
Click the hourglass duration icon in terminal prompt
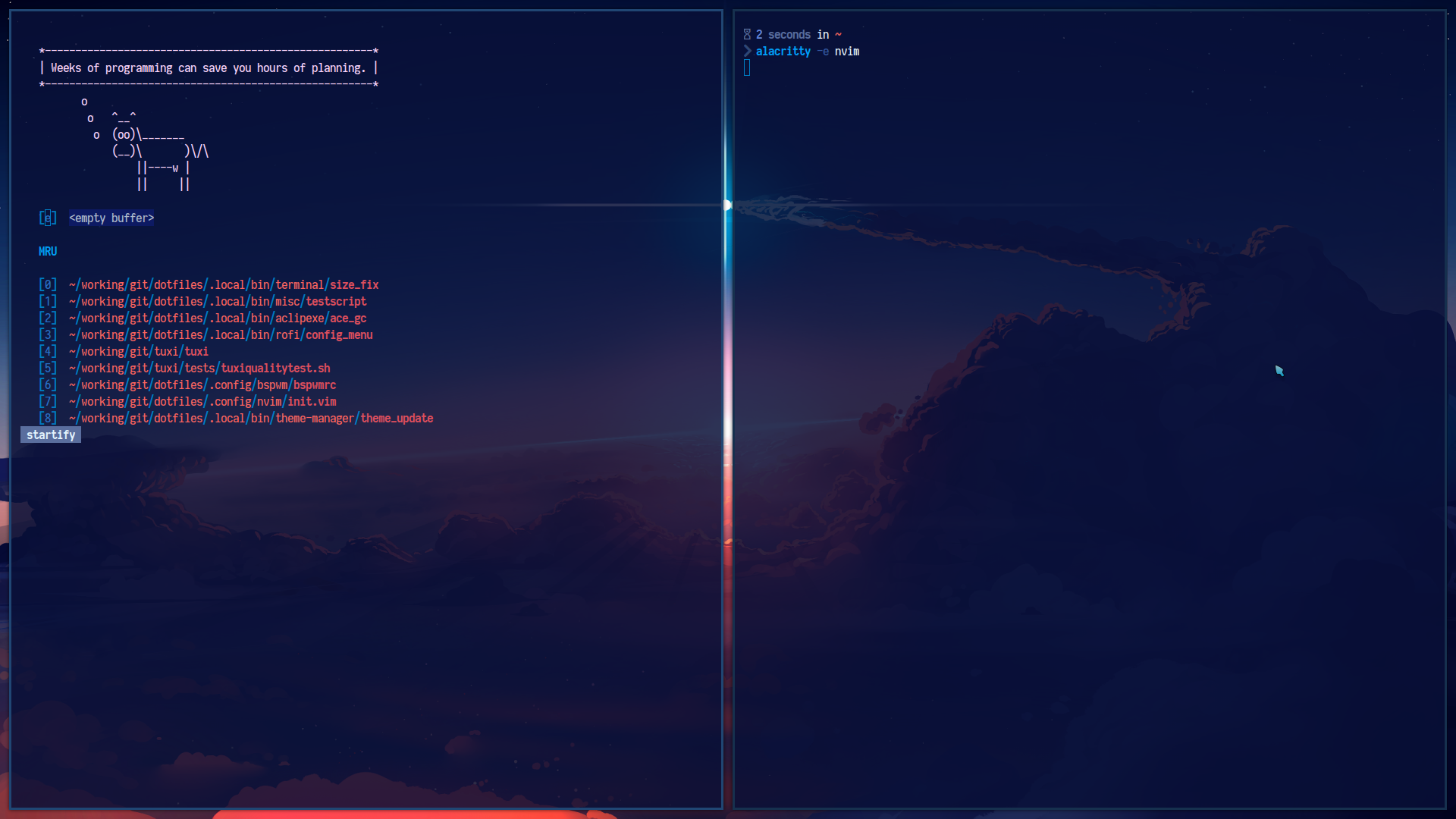[748, 34]
